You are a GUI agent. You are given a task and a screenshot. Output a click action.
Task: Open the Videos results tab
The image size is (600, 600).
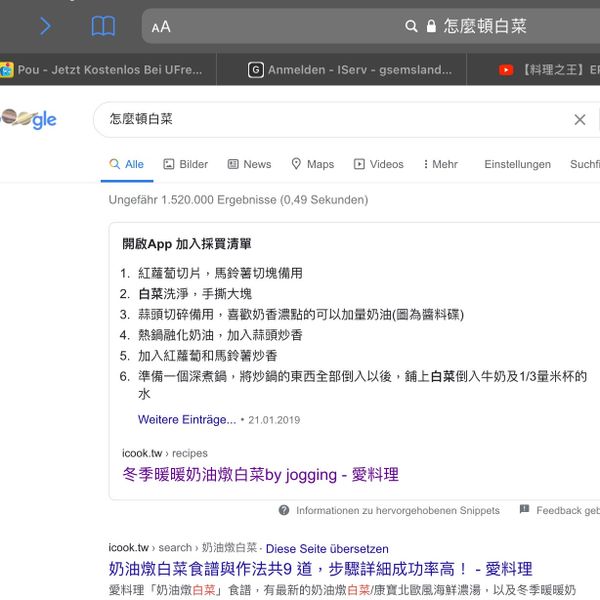(378, 164)
